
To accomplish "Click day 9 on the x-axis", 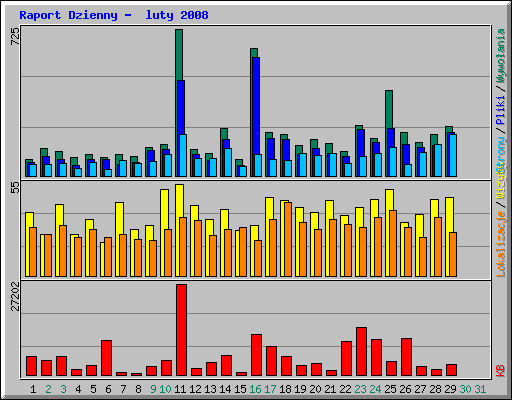I will point(153,389).
